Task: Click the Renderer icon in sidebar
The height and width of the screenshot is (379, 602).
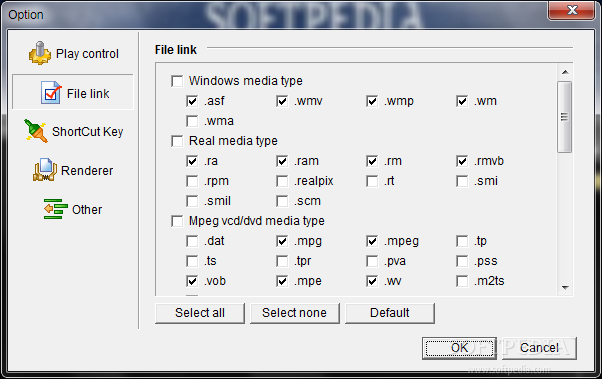Action: point(45,170)
